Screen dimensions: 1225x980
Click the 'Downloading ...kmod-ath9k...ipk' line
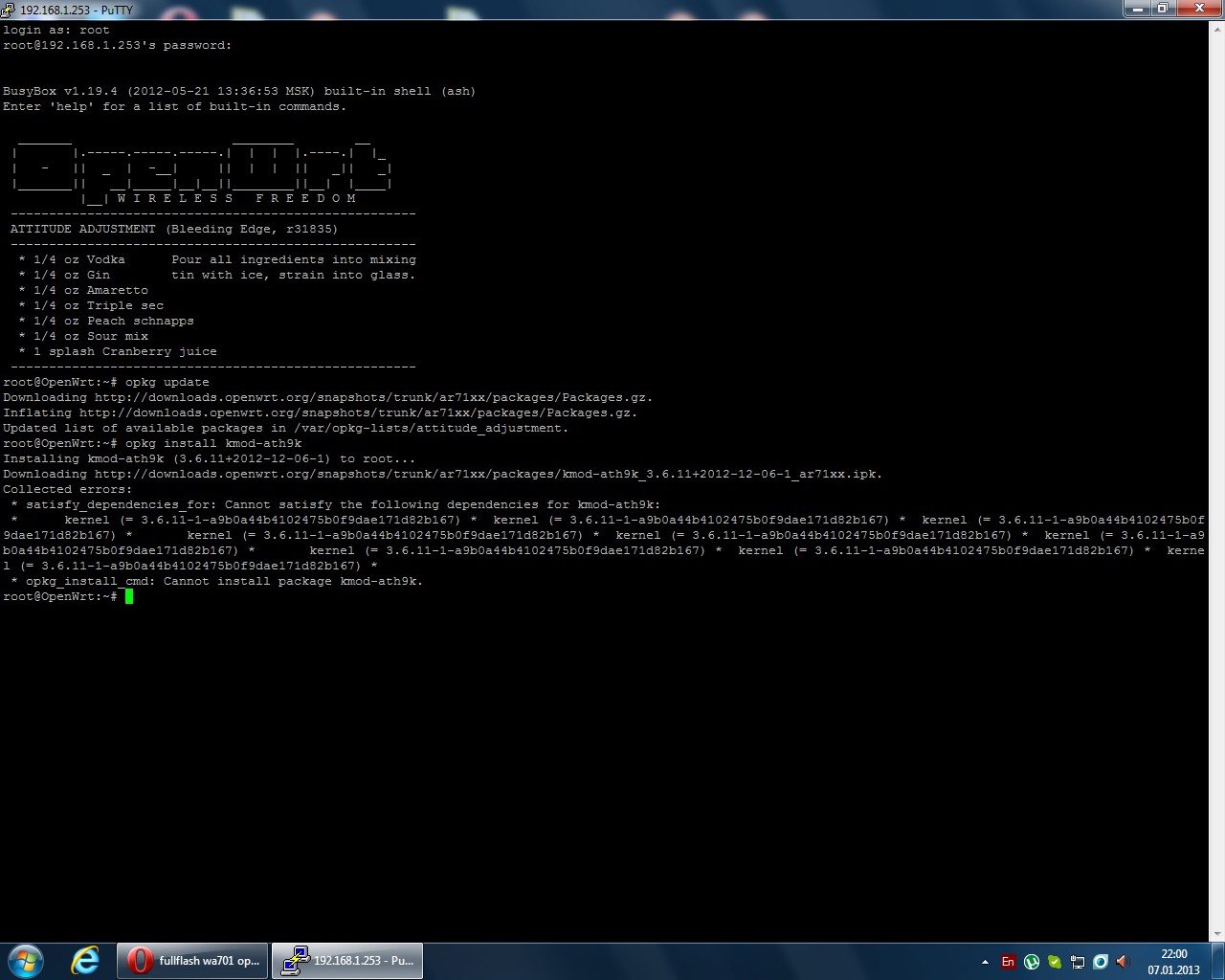(x=443, y=474)
